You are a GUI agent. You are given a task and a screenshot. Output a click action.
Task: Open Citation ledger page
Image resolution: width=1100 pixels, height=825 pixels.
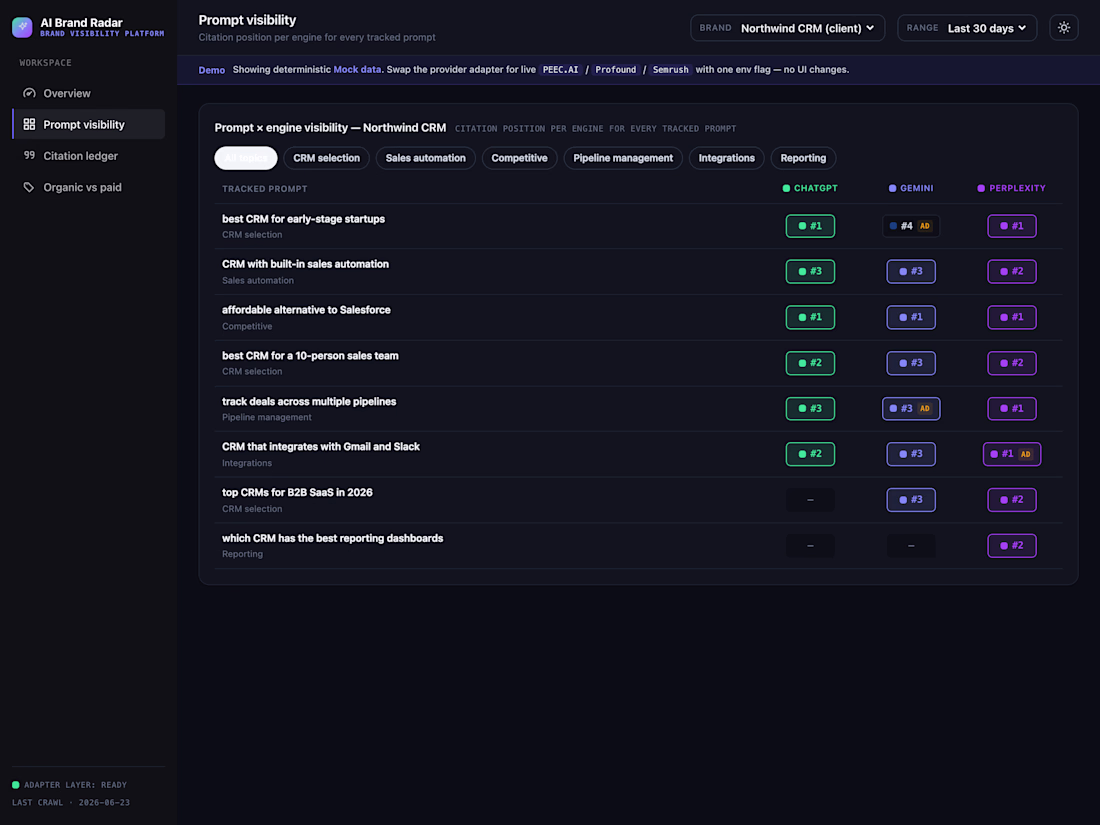[x=88, y=156]
